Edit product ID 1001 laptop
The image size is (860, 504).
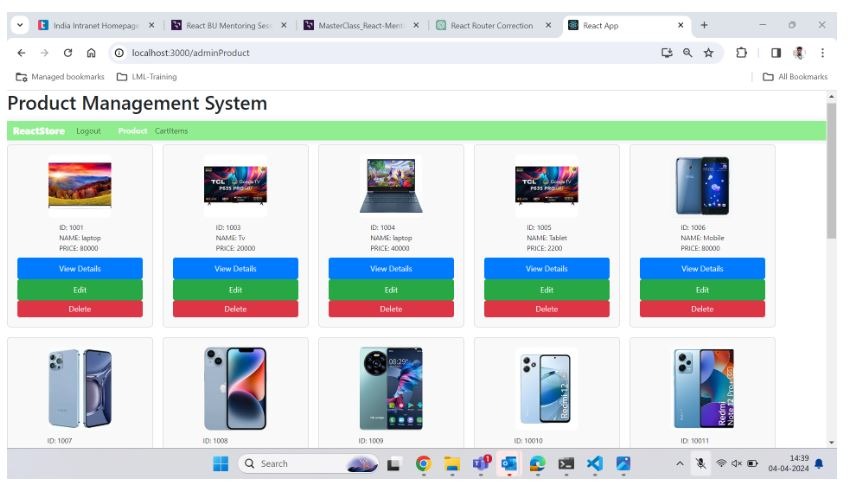click(80, 291)
